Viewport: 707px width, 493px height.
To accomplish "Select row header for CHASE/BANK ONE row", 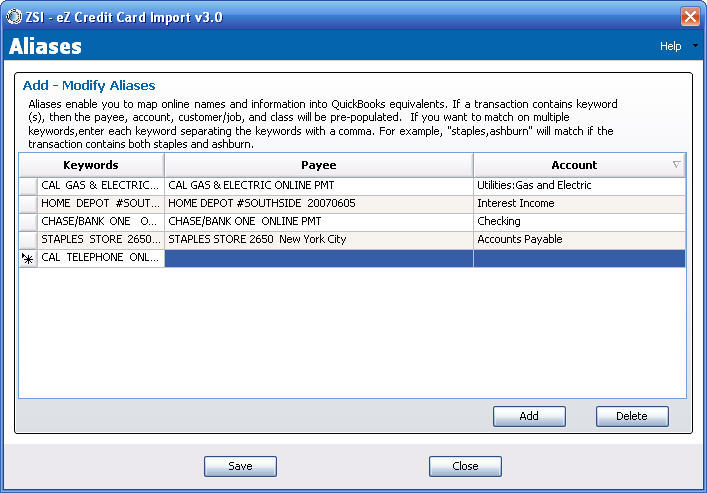I will pos(28,222).
